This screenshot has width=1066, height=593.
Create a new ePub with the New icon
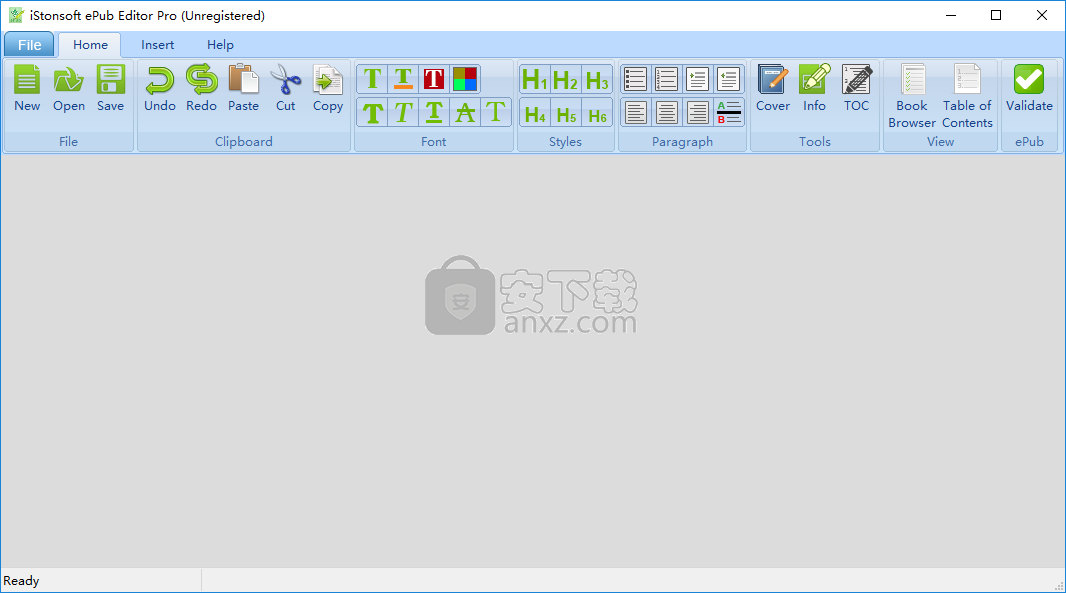(27, 88)
